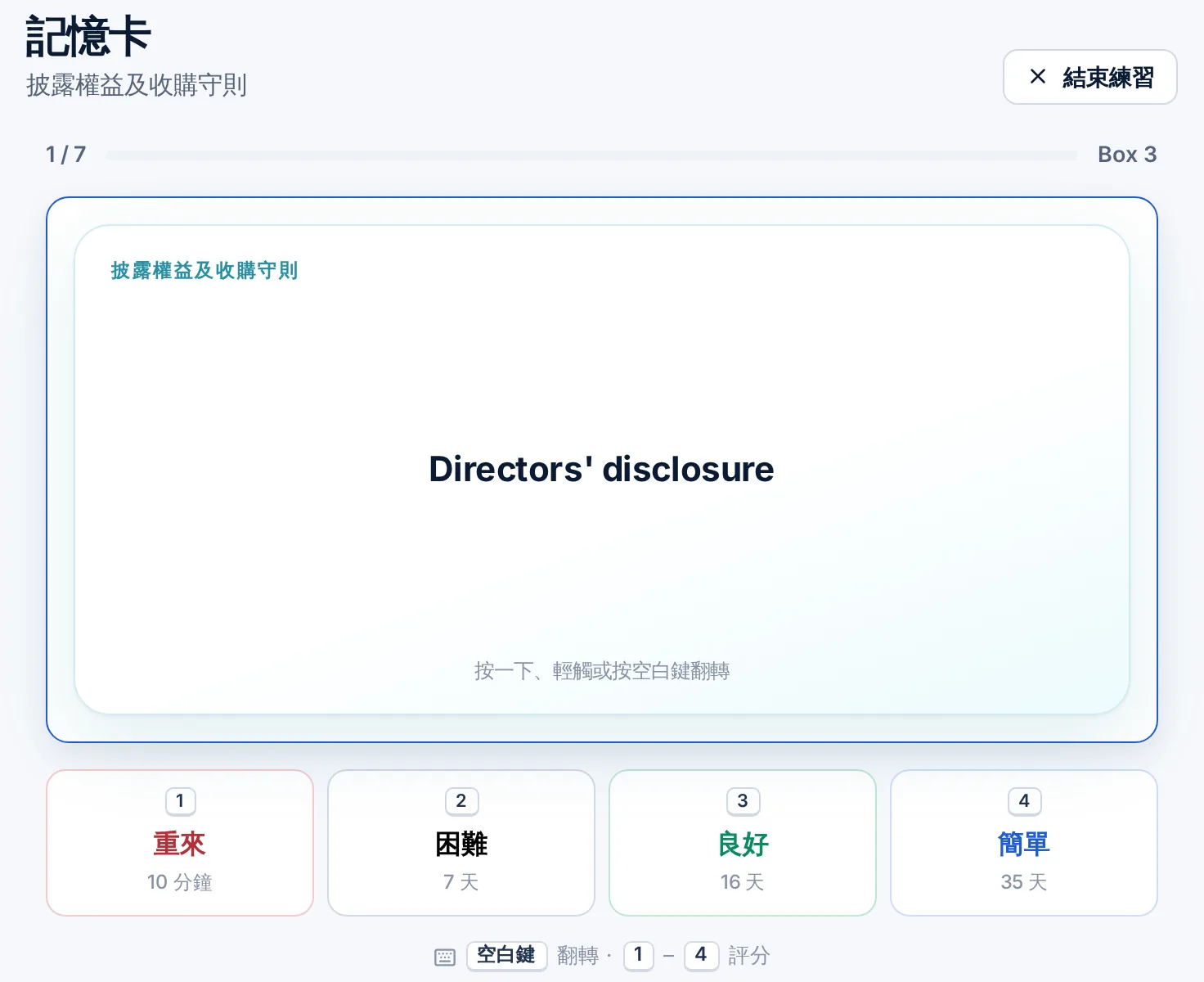
Task: Click the keyboard icon beside 空白鍵
Action: coord(445,957)
